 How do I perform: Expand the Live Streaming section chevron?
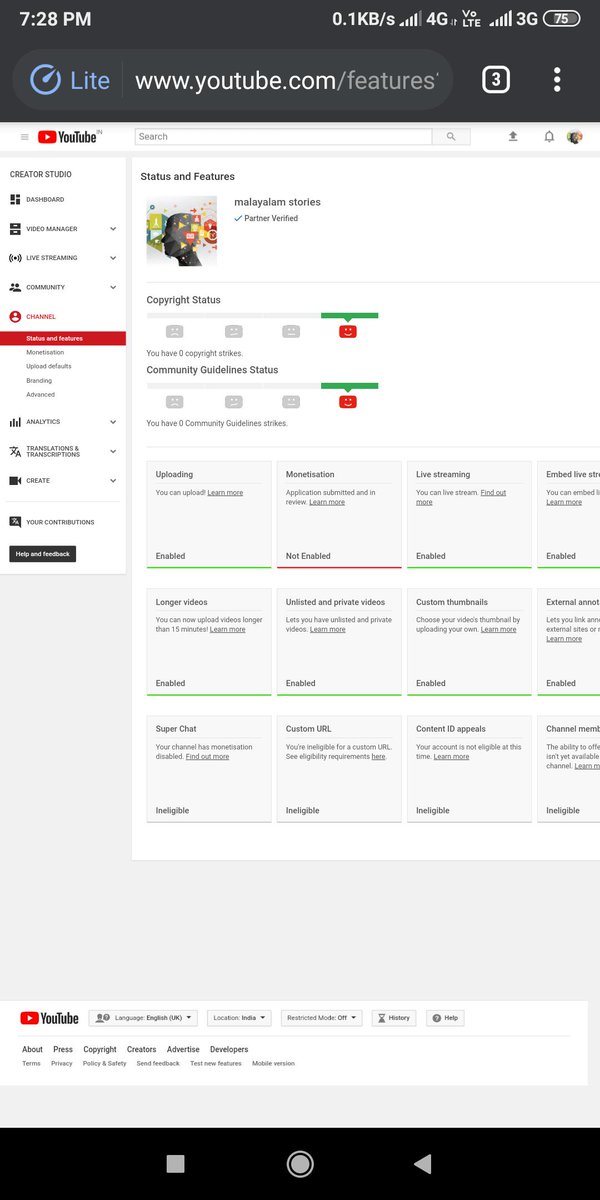coord(113,258)
